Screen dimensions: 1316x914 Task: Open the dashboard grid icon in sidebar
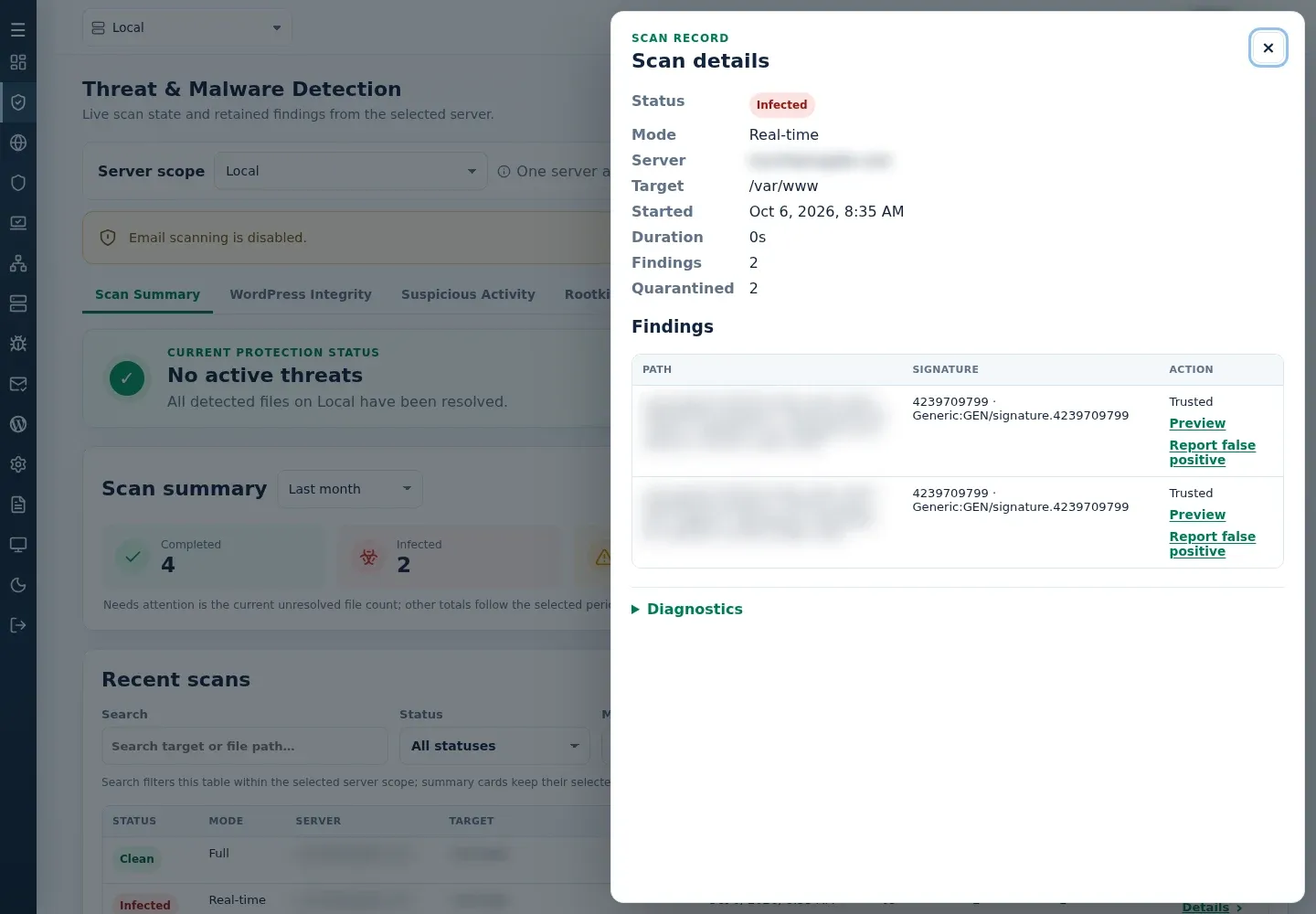(18, 62)
